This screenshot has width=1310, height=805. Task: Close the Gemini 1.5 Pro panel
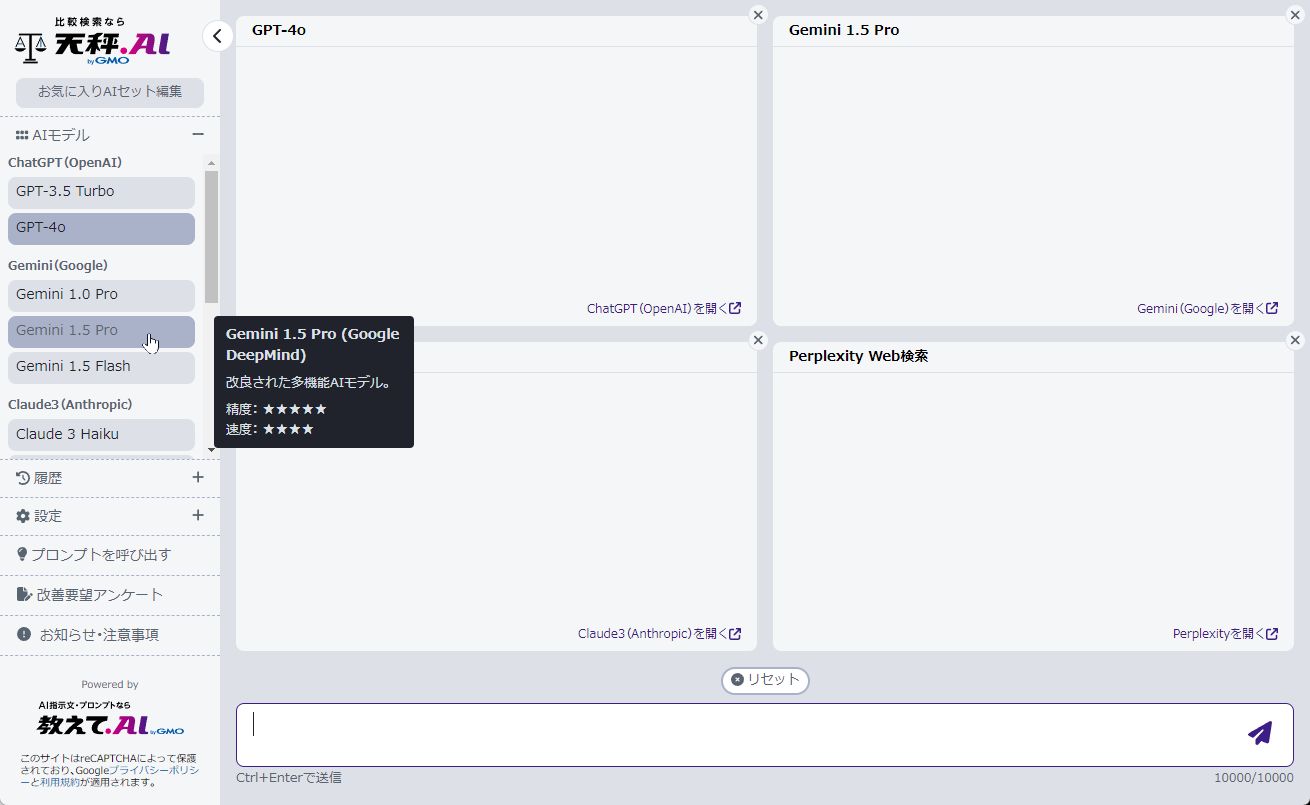(x=1295, y=15)
